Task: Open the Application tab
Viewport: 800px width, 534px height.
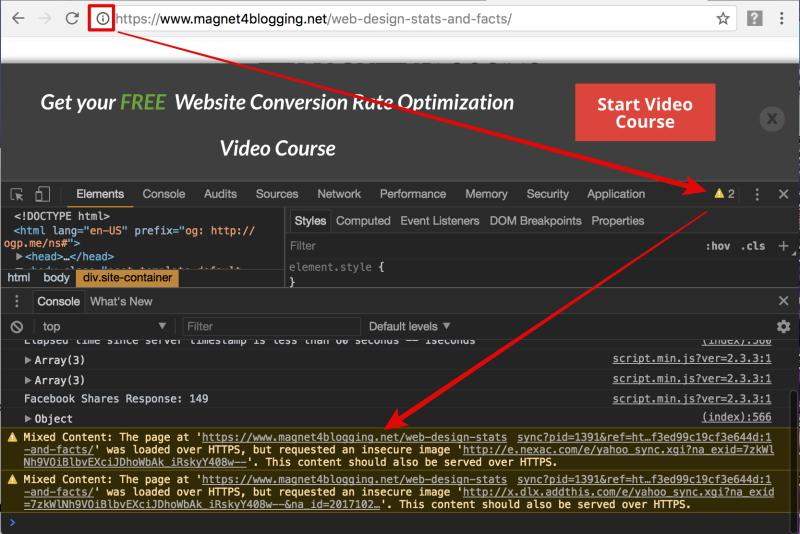Action: pyautogui.click(x=616, y=194)
